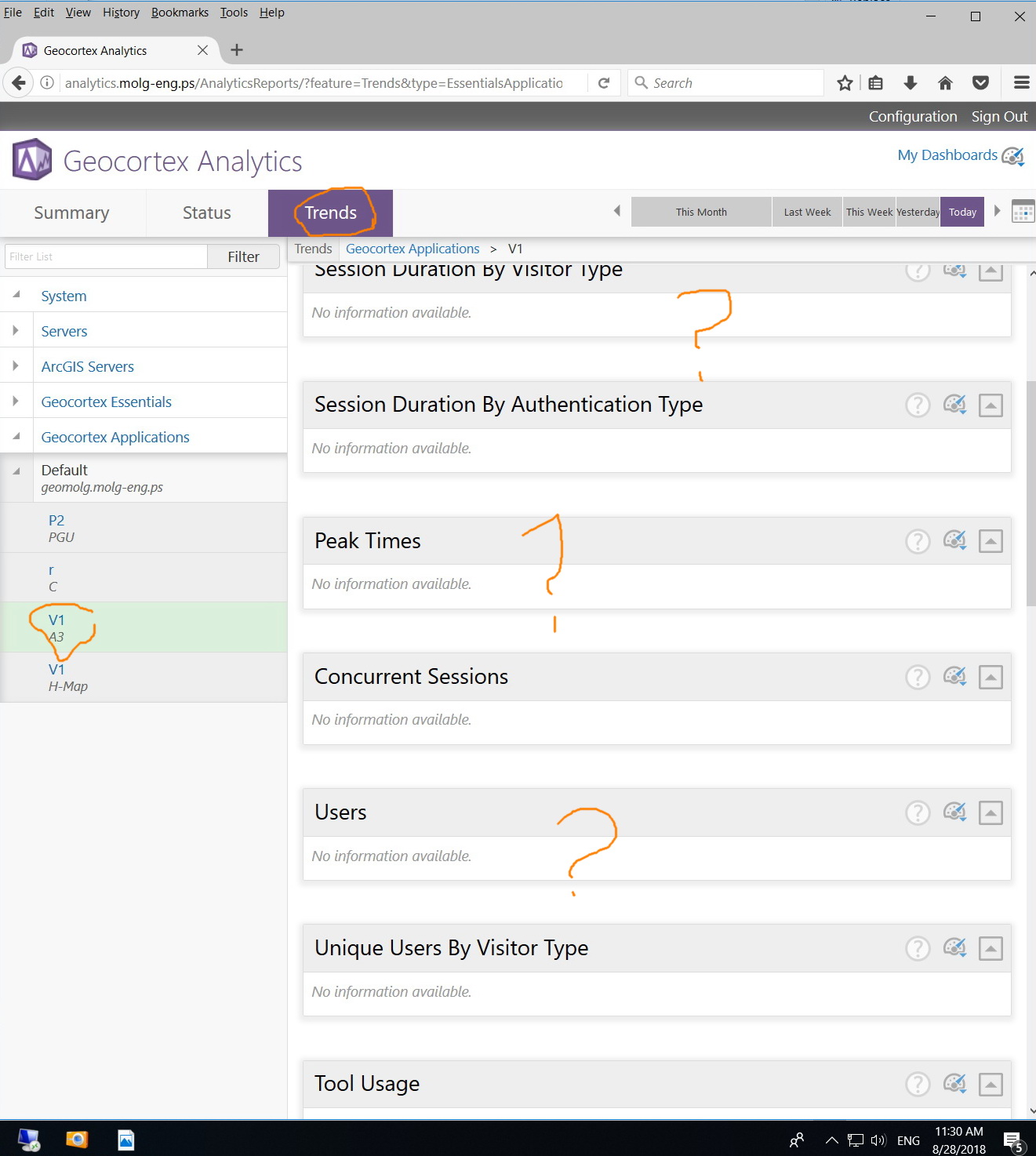Click the Sign Out link
1036x1156 pixels.
click(x=999, y=116)
